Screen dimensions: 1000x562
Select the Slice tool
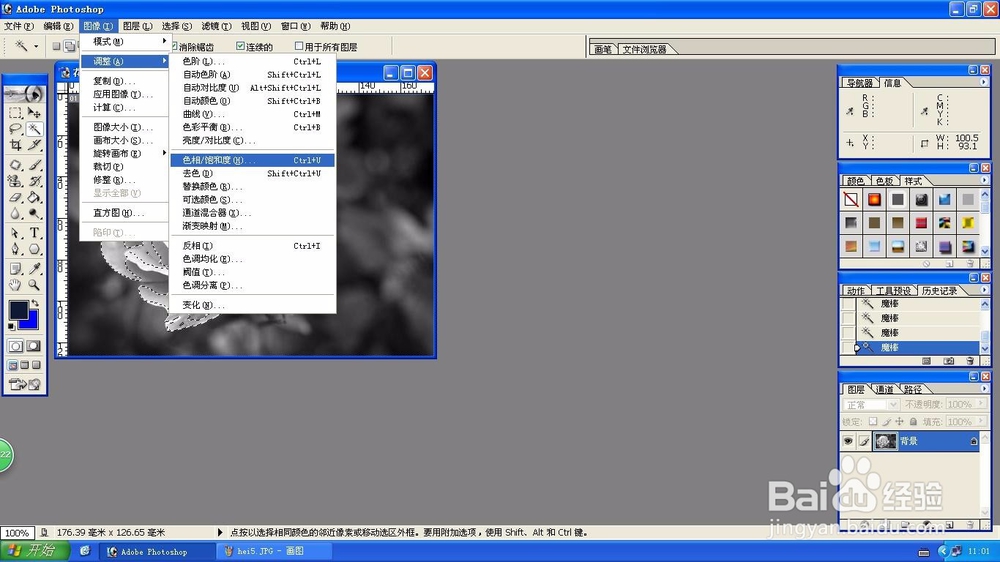[34, 145]
